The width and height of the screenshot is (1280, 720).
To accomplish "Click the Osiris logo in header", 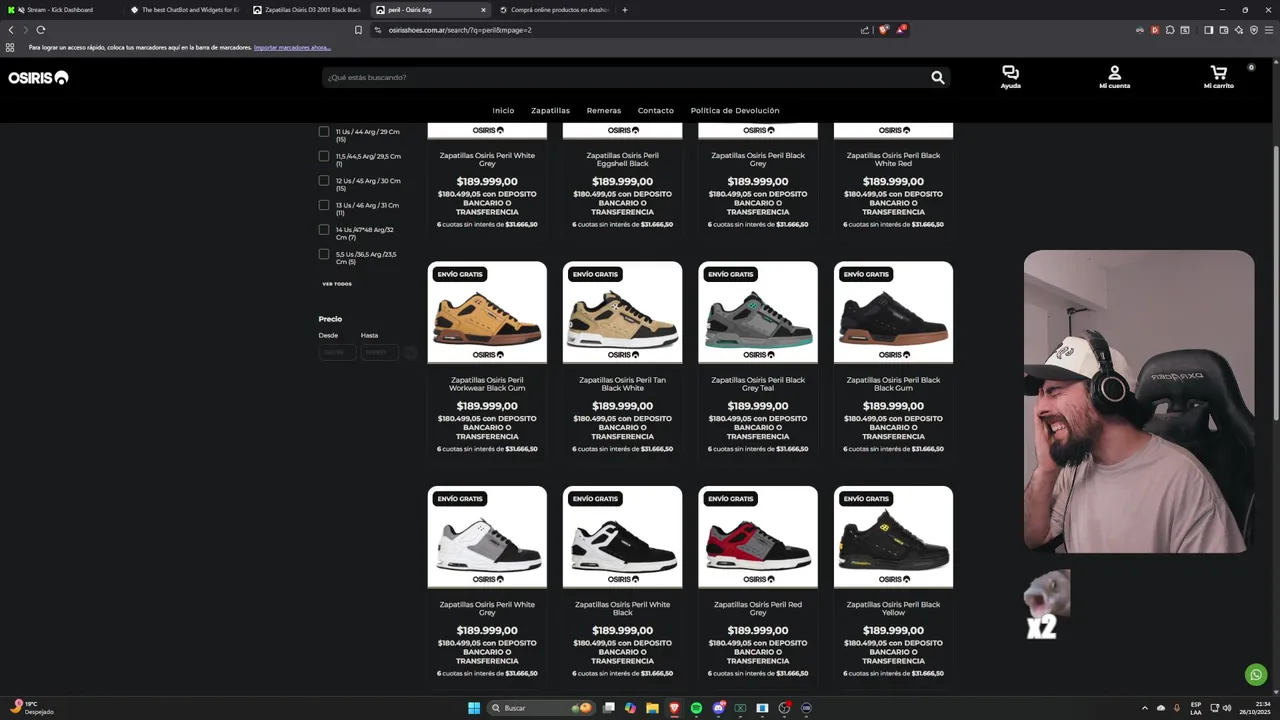I will pyautogui.click(x=38, y=78).
